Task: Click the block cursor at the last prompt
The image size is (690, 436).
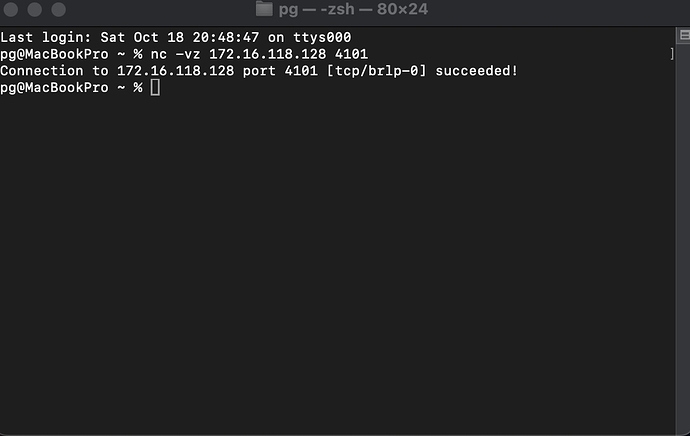Action: [155, 88]
